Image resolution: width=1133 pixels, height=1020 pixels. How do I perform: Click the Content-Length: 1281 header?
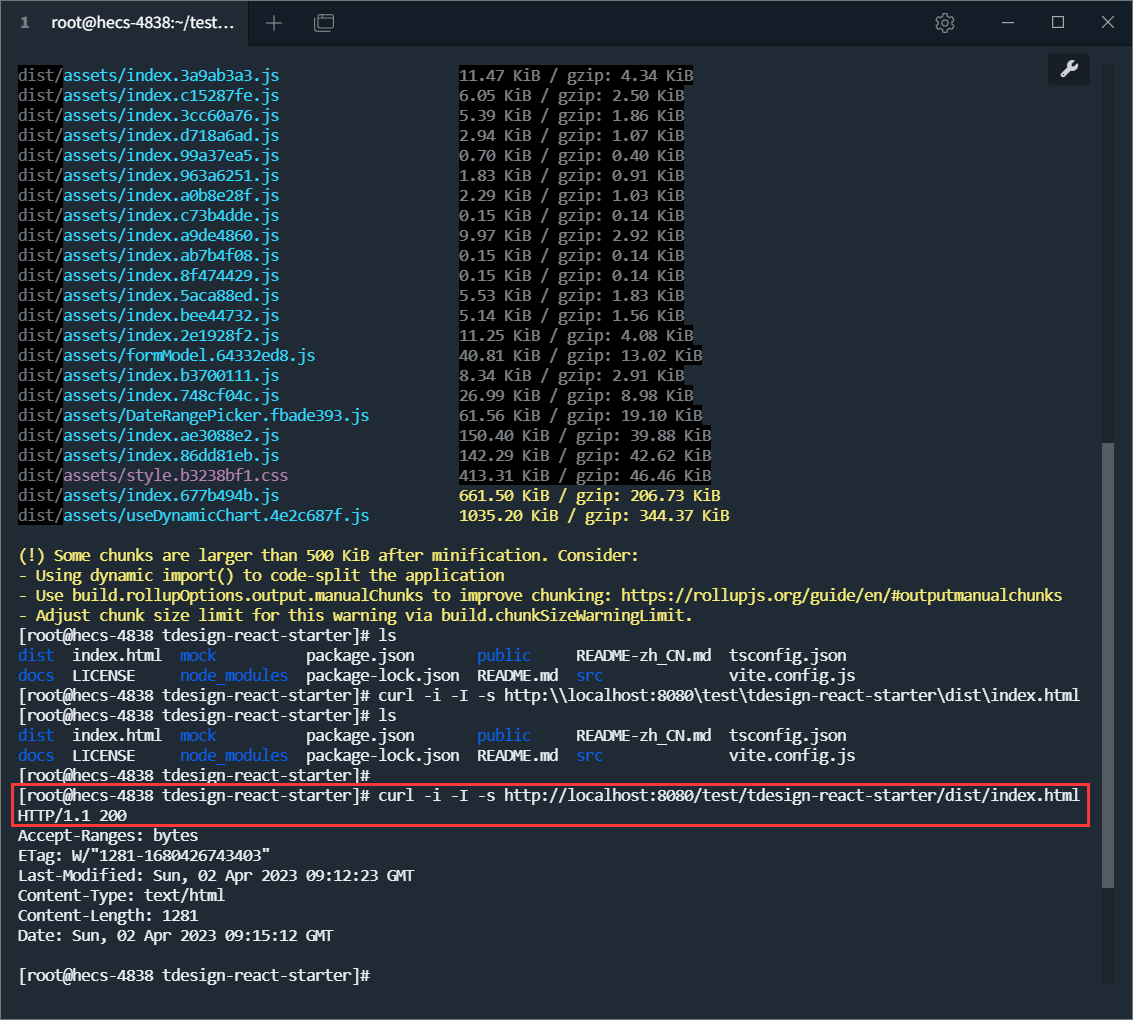[x=108, y=915]
